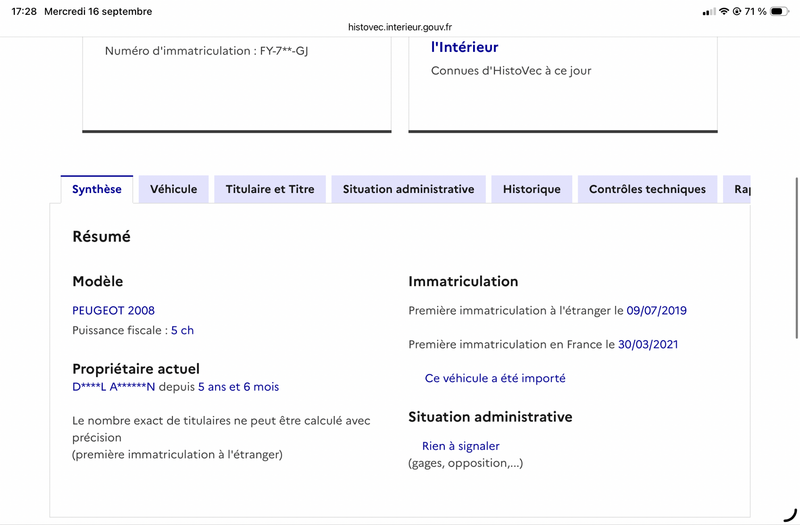
Task: Click the Modèle heading
Action: (x=97, y=281)
